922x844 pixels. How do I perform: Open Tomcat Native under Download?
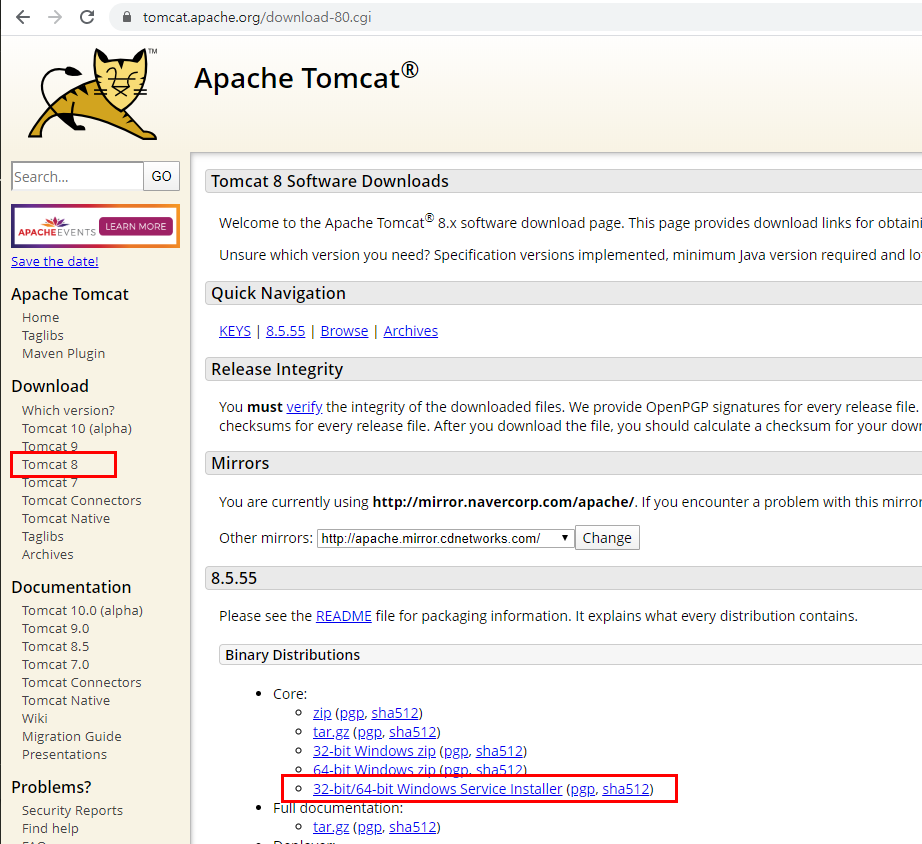(66, 519)
